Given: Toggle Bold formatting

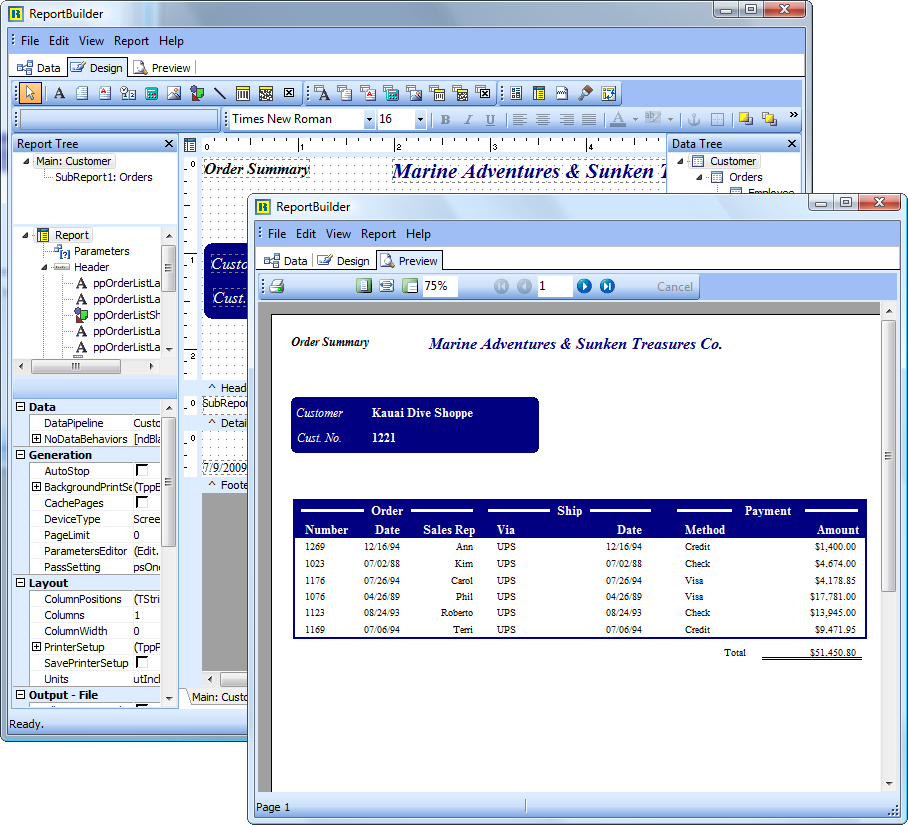Looking at the screenshot, I should click(x=445, y=120).
